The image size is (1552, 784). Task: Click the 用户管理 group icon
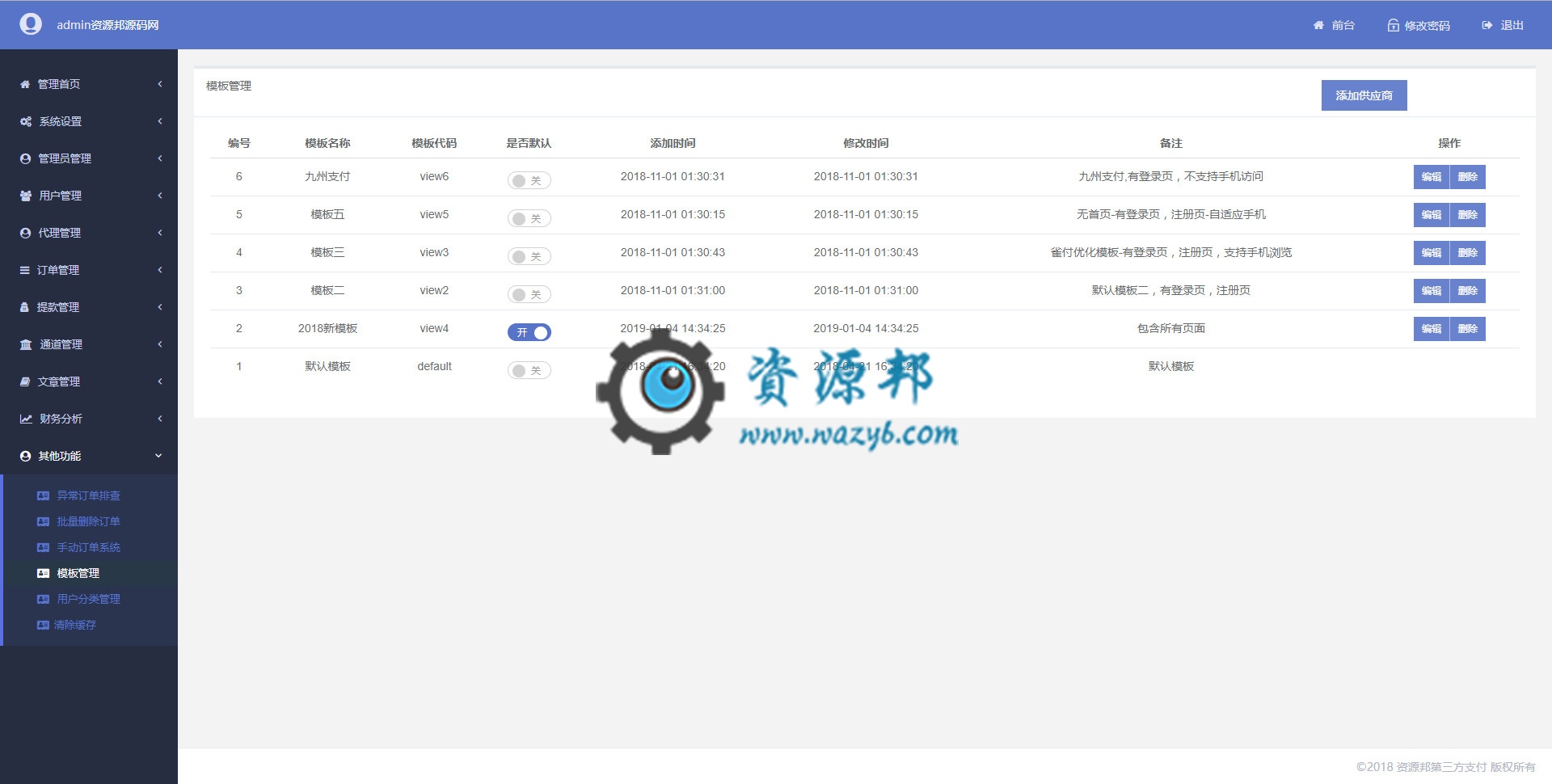pyautogui.click(x=26, y=196)
